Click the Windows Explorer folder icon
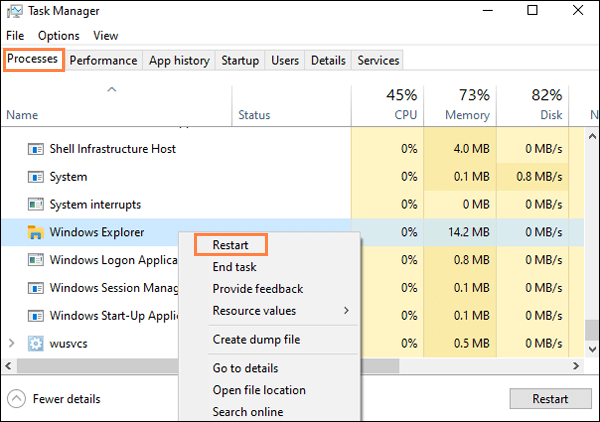The image size is (600, 422). tap(36, 232)
